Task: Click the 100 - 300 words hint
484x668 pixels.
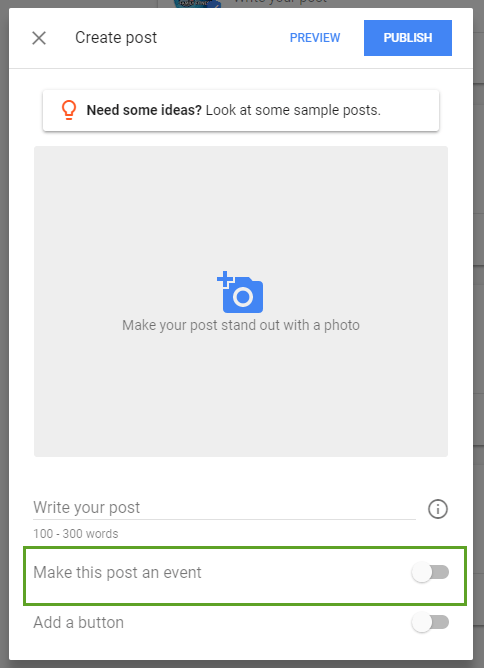Action: [x=76, y=534]
